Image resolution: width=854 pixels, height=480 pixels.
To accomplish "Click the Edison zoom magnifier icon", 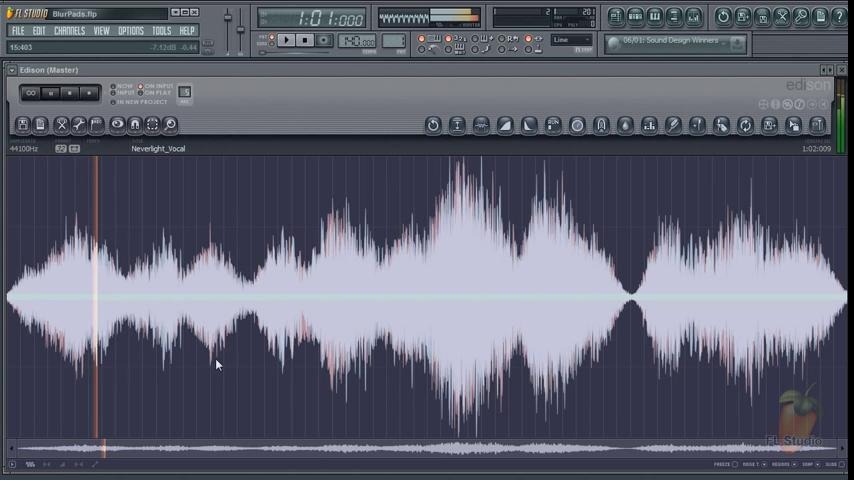I will pos(170,125).
